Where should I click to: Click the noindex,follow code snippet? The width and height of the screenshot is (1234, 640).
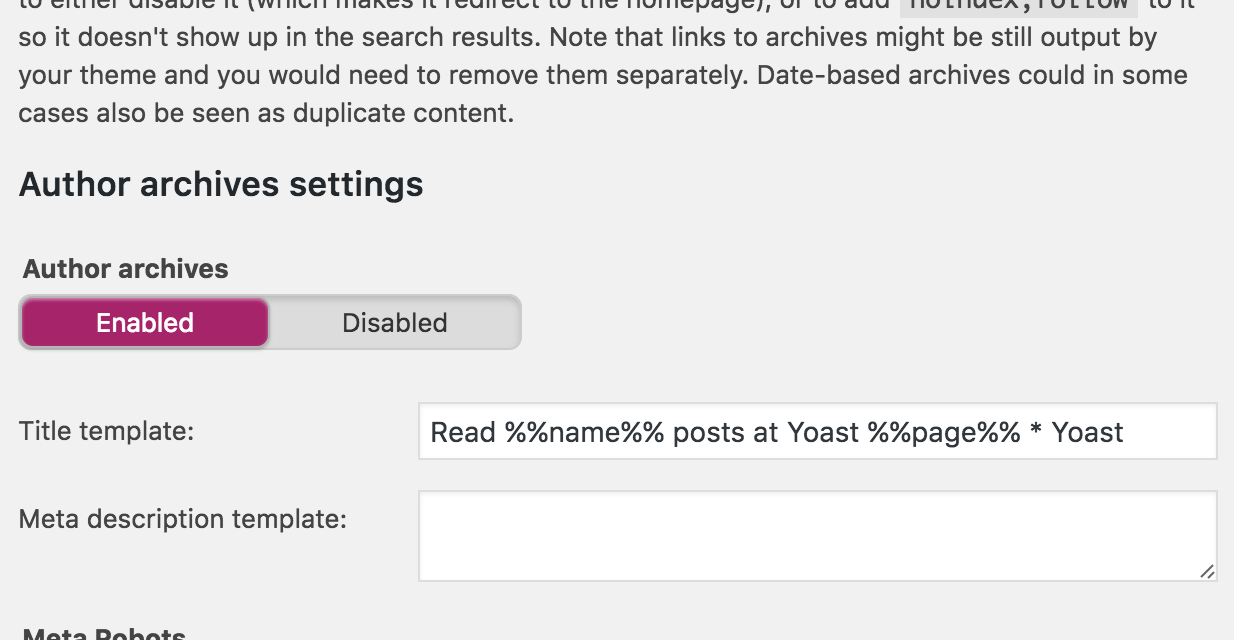tap(1018, 5)
